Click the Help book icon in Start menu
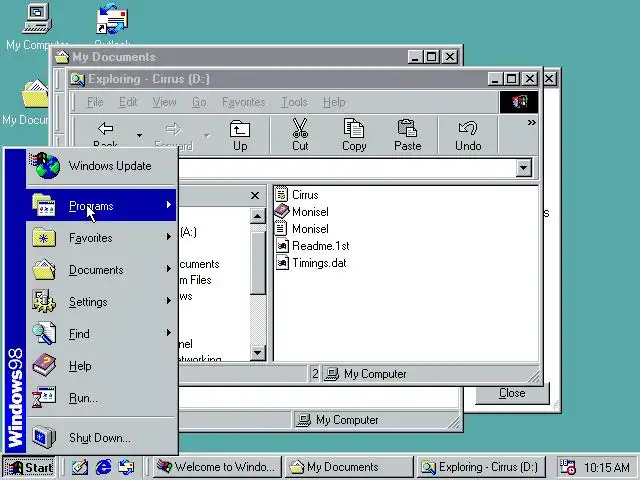 click(44, 365)
